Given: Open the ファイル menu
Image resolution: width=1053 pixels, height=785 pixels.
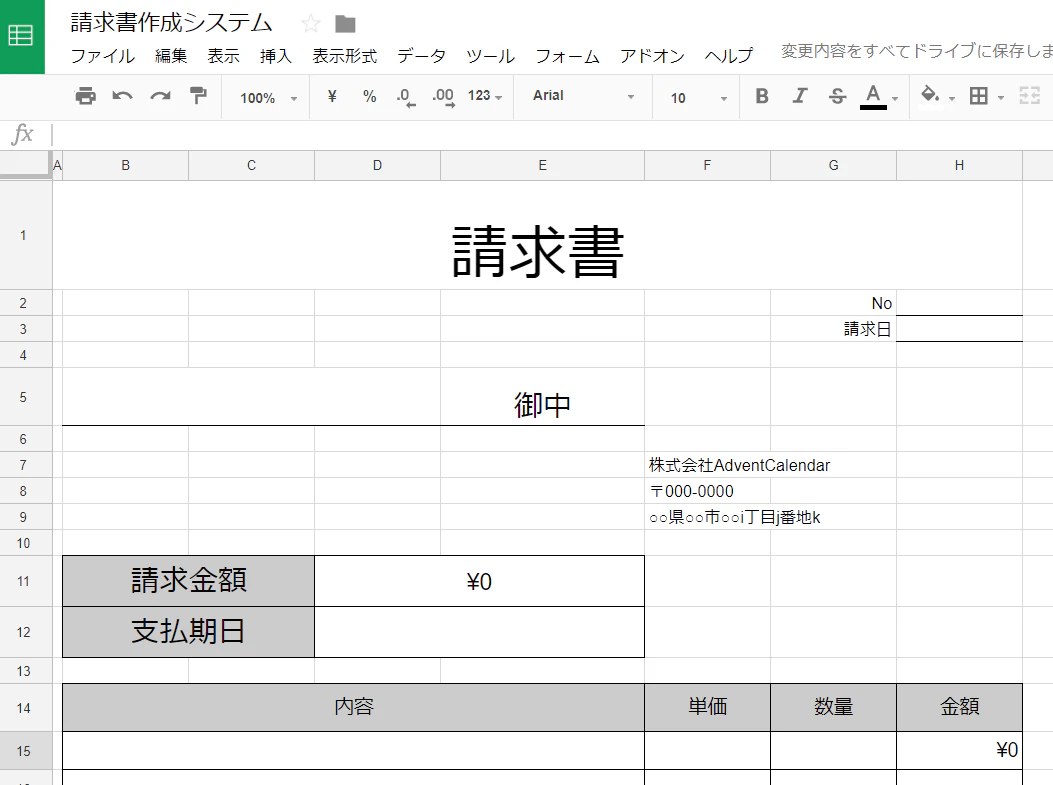Looking at the screenshot, I should click(103, 56).
